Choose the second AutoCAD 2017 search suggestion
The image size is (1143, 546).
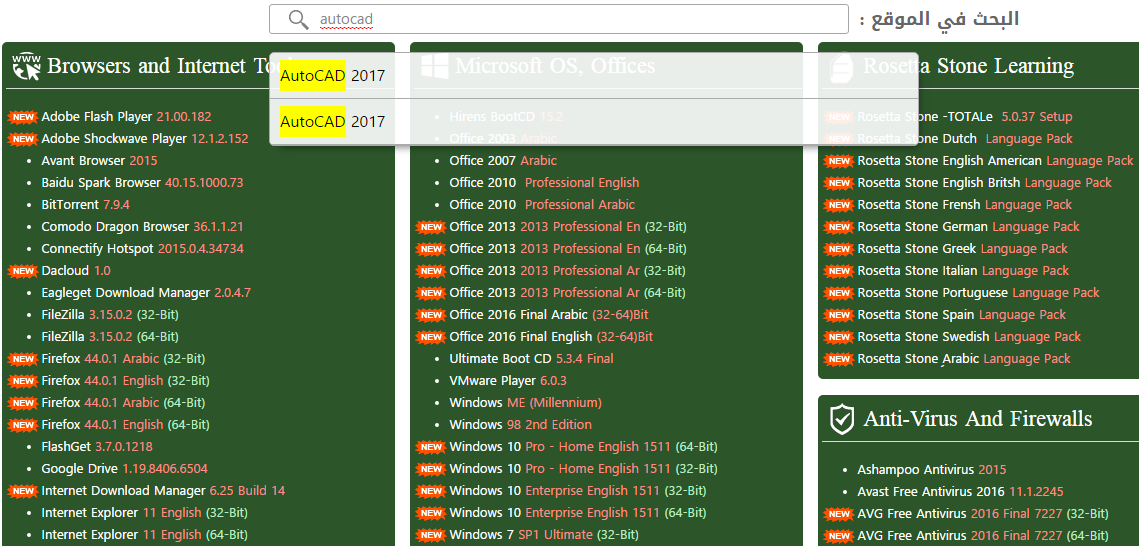pos(593,122)
